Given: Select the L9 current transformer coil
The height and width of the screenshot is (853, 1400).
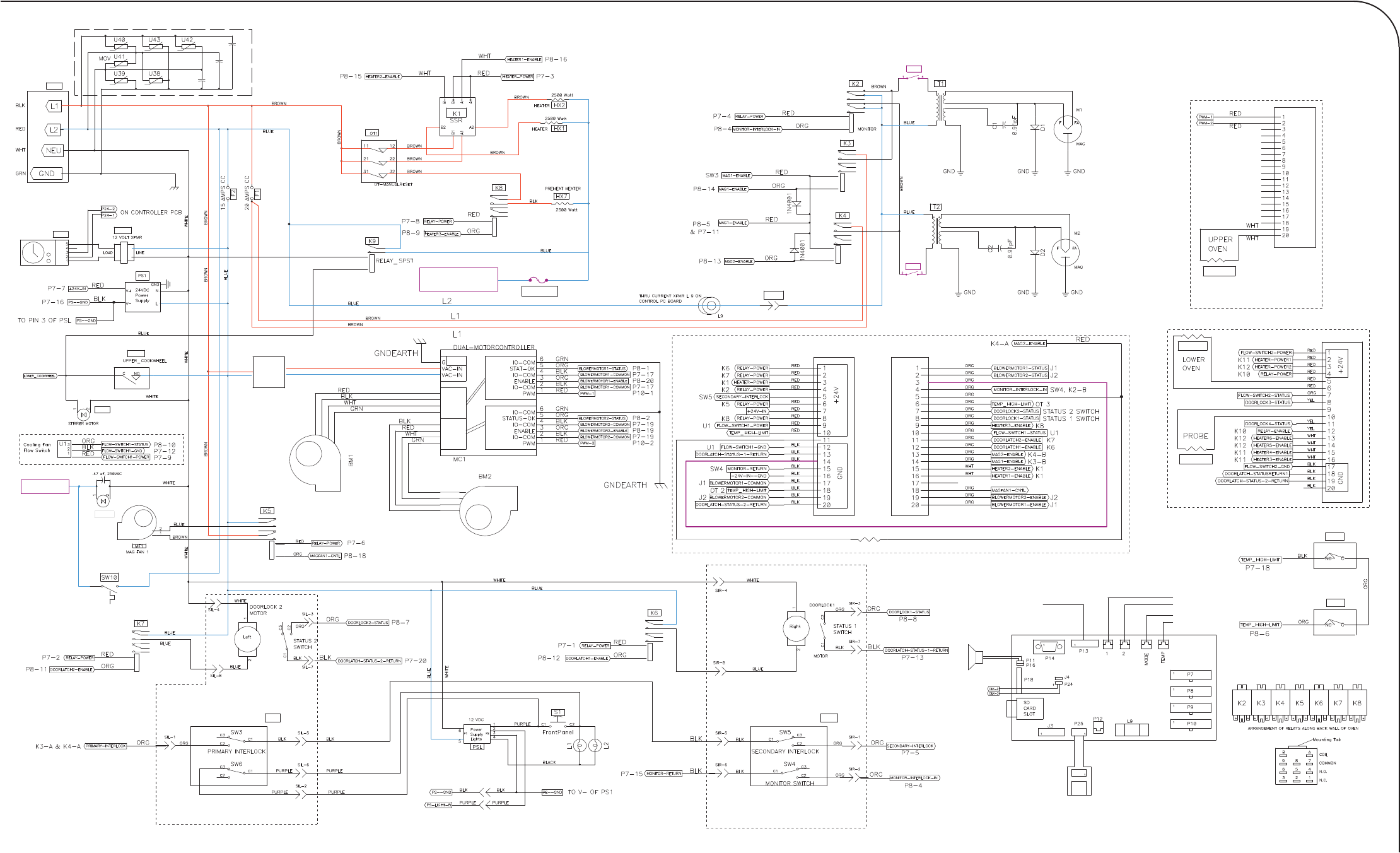Looking at the screenshot, I should (710, 306).
